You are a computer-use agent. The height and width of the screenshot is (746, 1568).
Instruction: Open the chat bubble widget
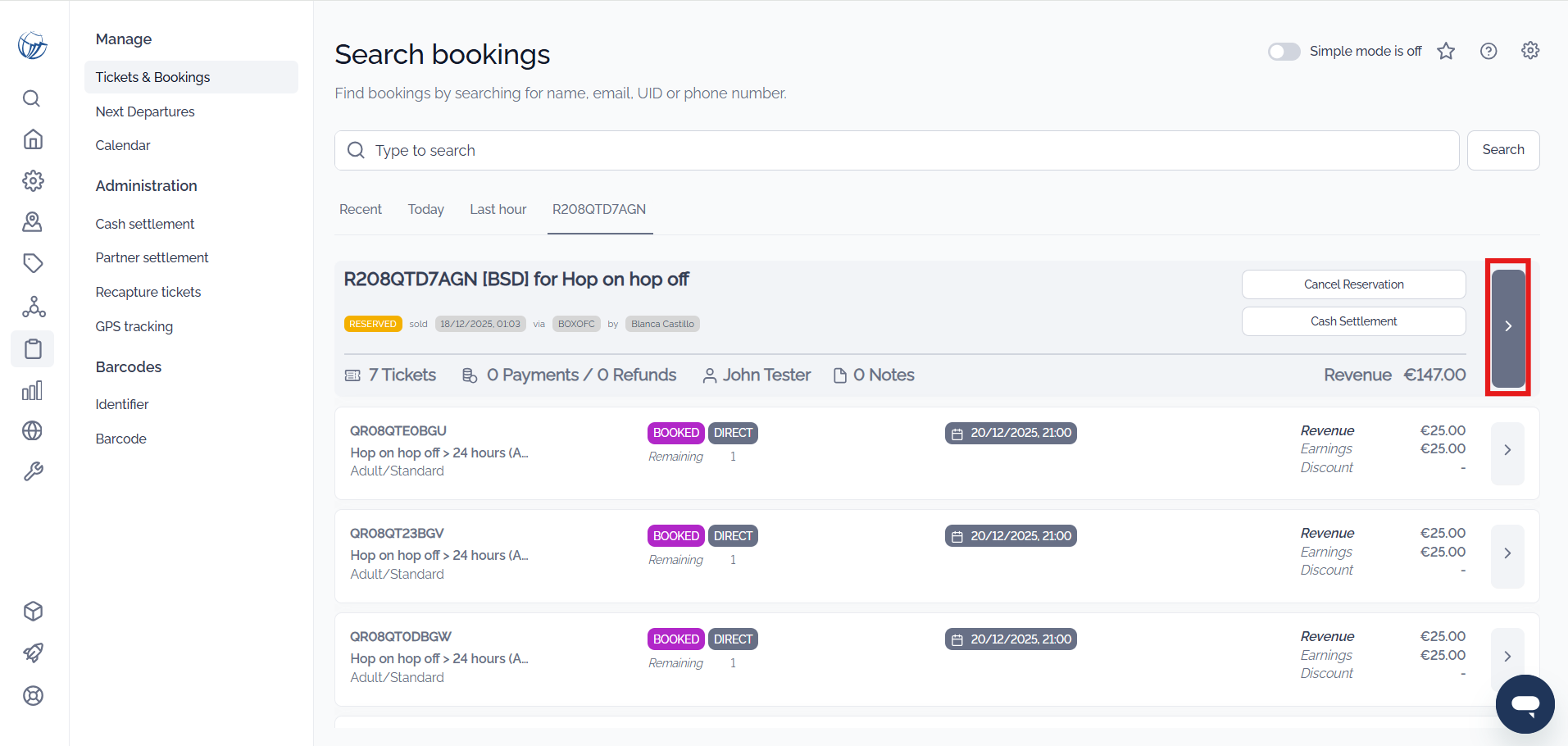tap(1525, 704)
